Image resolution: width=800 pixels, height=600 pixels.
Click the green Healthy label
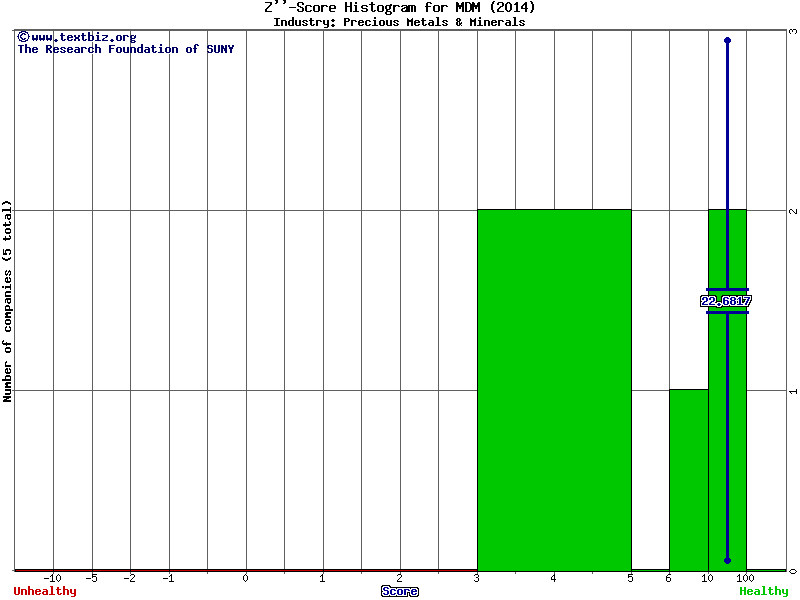pos(764,591)
